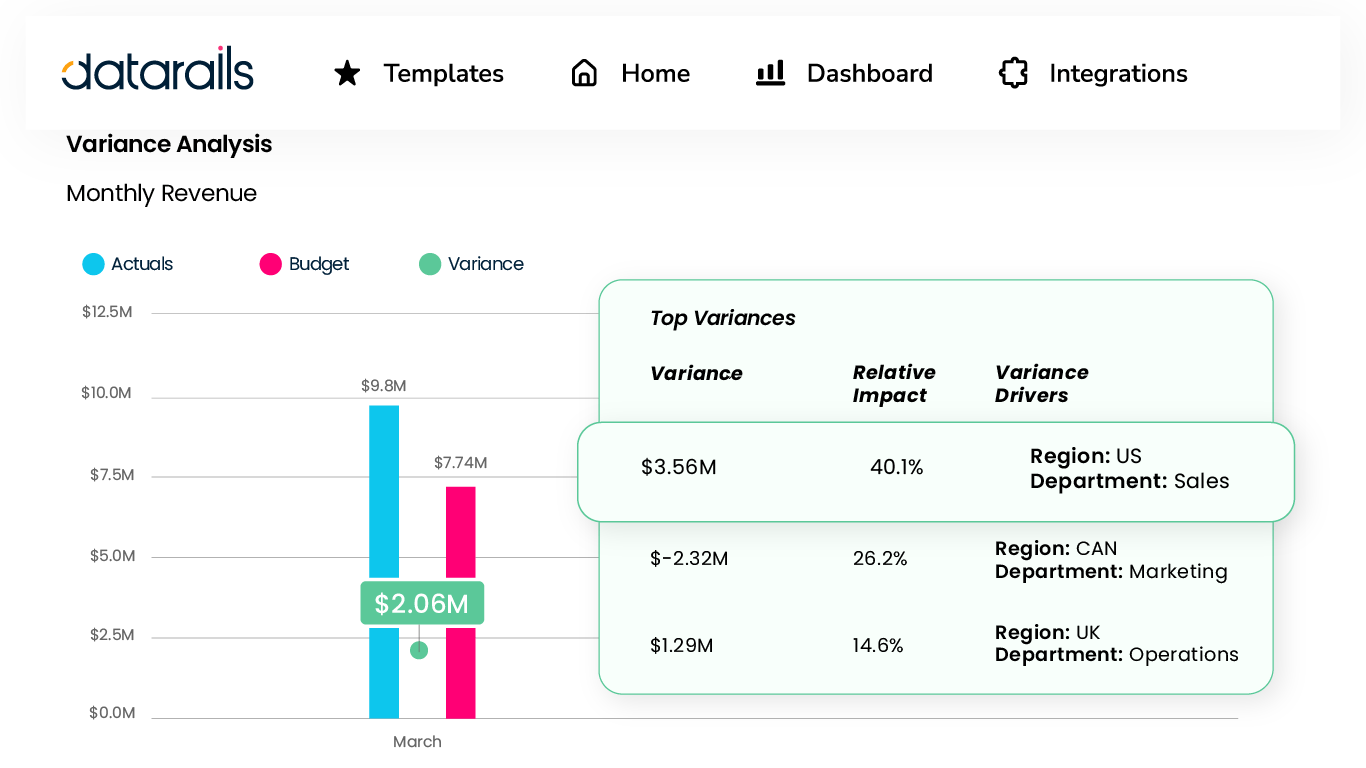Toggle the Budget legend pink dot
1366x768 pixels.
(x=270, y=264)
